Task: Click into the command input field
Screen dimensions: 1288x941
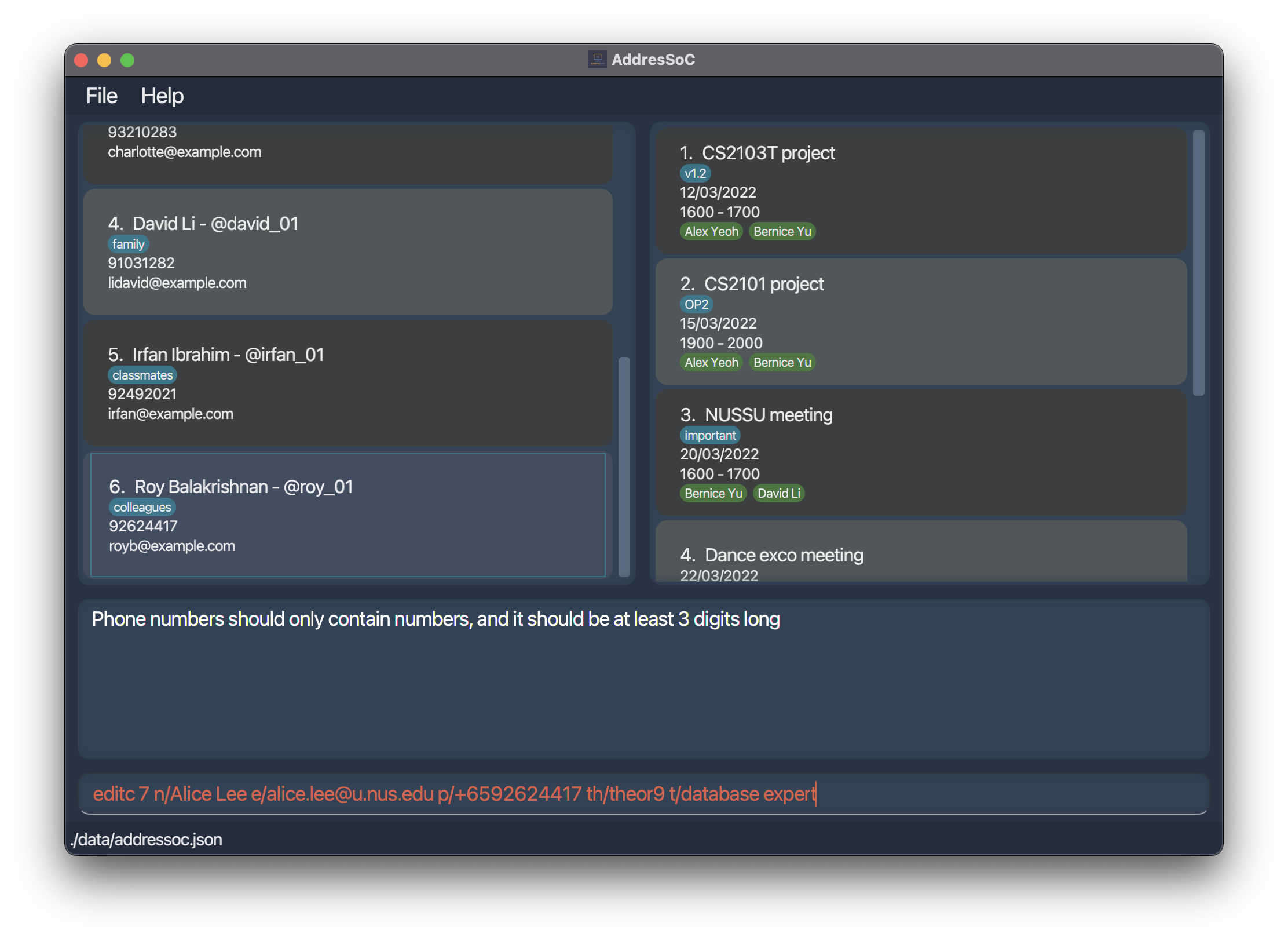Action: [643, 794]
